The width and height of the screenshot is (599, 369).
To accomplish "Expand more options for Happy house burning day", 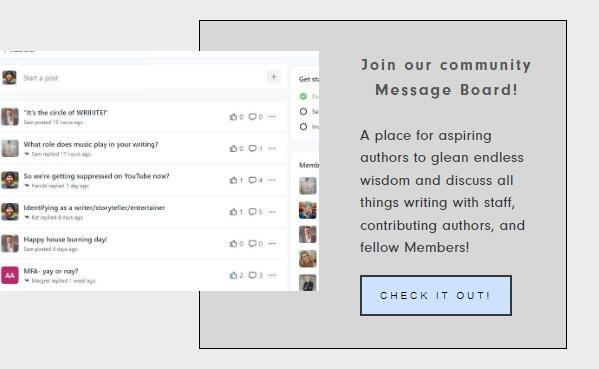I will pyautogui.click(x=272, y=243).
